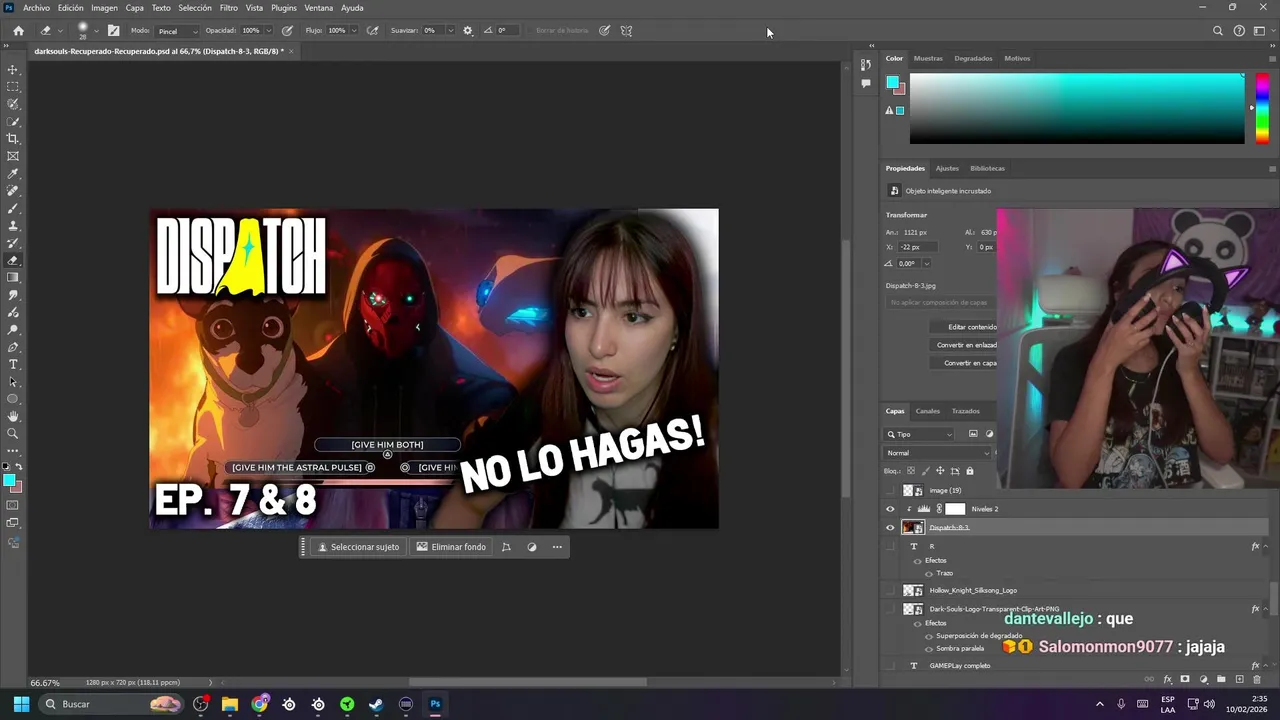Select the Gradient tool
1280x720 pixels.
[x=13, y=278]
